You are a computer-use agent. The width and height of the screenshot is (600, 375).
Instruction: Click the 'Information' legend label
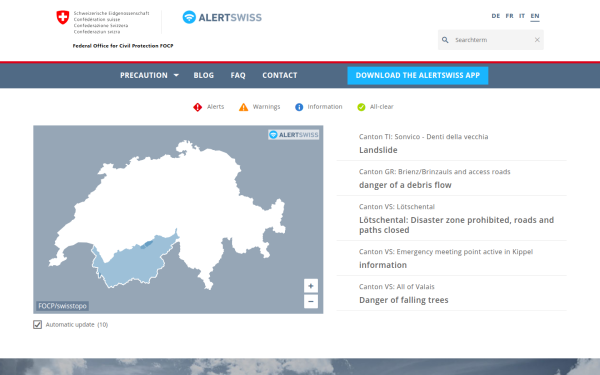point(325,107)
